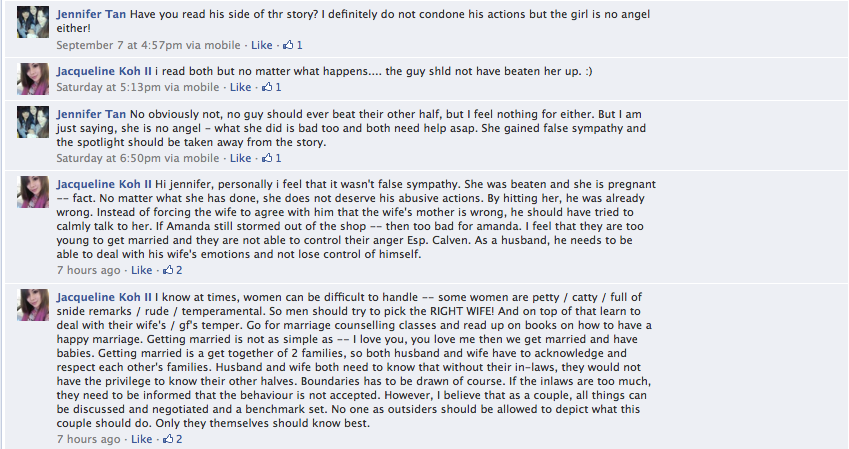Like the Saturday 6:50pm comment
The width and height of the screenshot is (849, 449).
pos(239,158)
